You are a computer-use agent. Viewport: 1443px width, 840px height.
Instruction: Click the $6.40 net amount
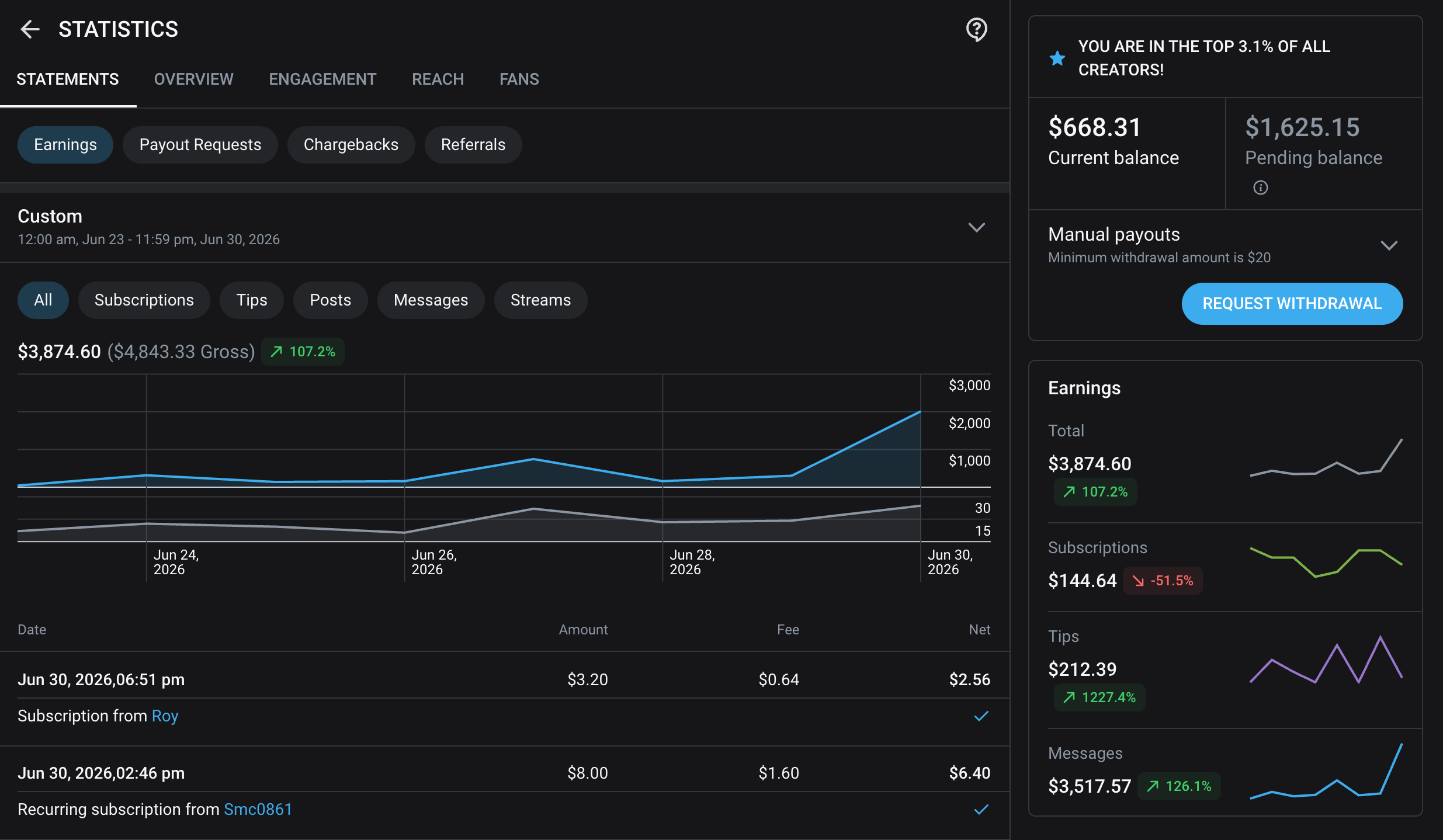coord(970,773)
